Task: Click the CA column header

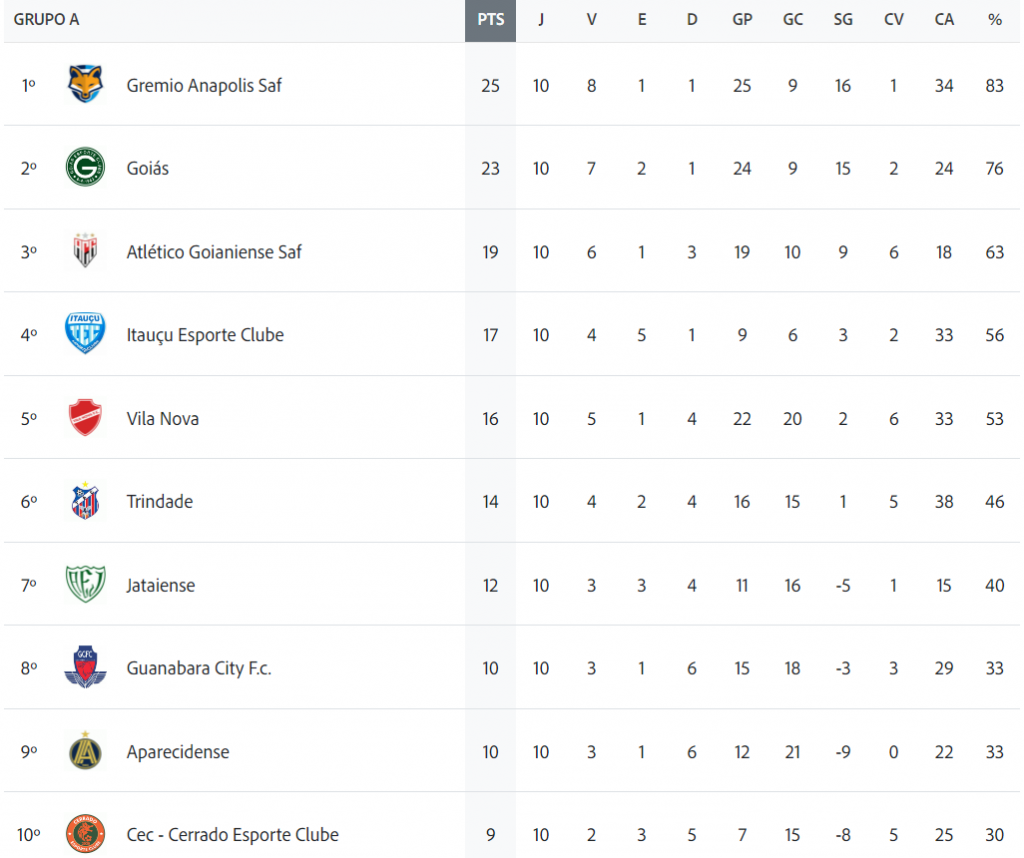Action: point(944,20)
